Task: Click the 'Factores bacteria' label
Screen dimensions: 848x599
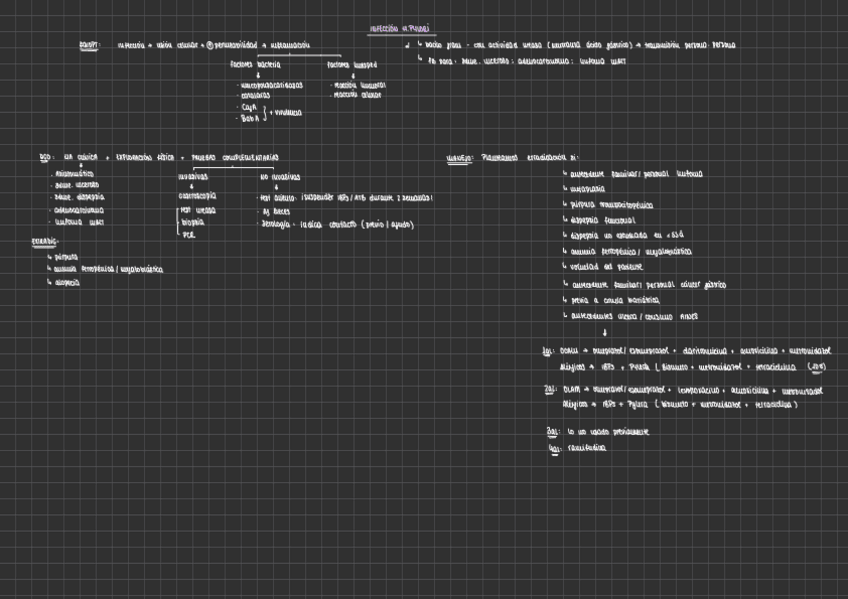Action: pos(254,65)
